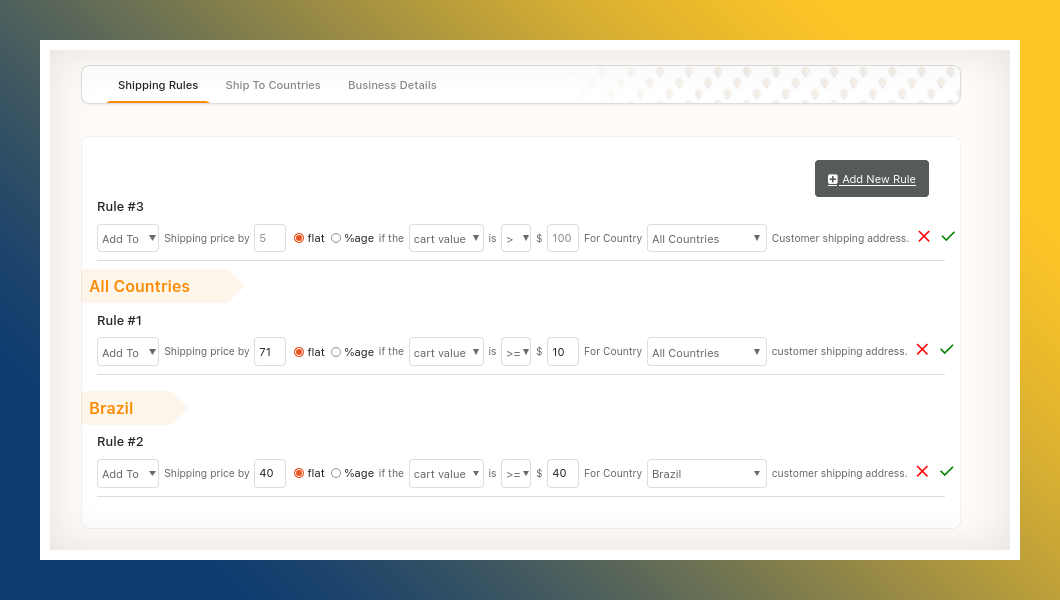
Task: Confirm Rule #1 using green checkmark
Action: pyautogui.click(x=946, y=350)
